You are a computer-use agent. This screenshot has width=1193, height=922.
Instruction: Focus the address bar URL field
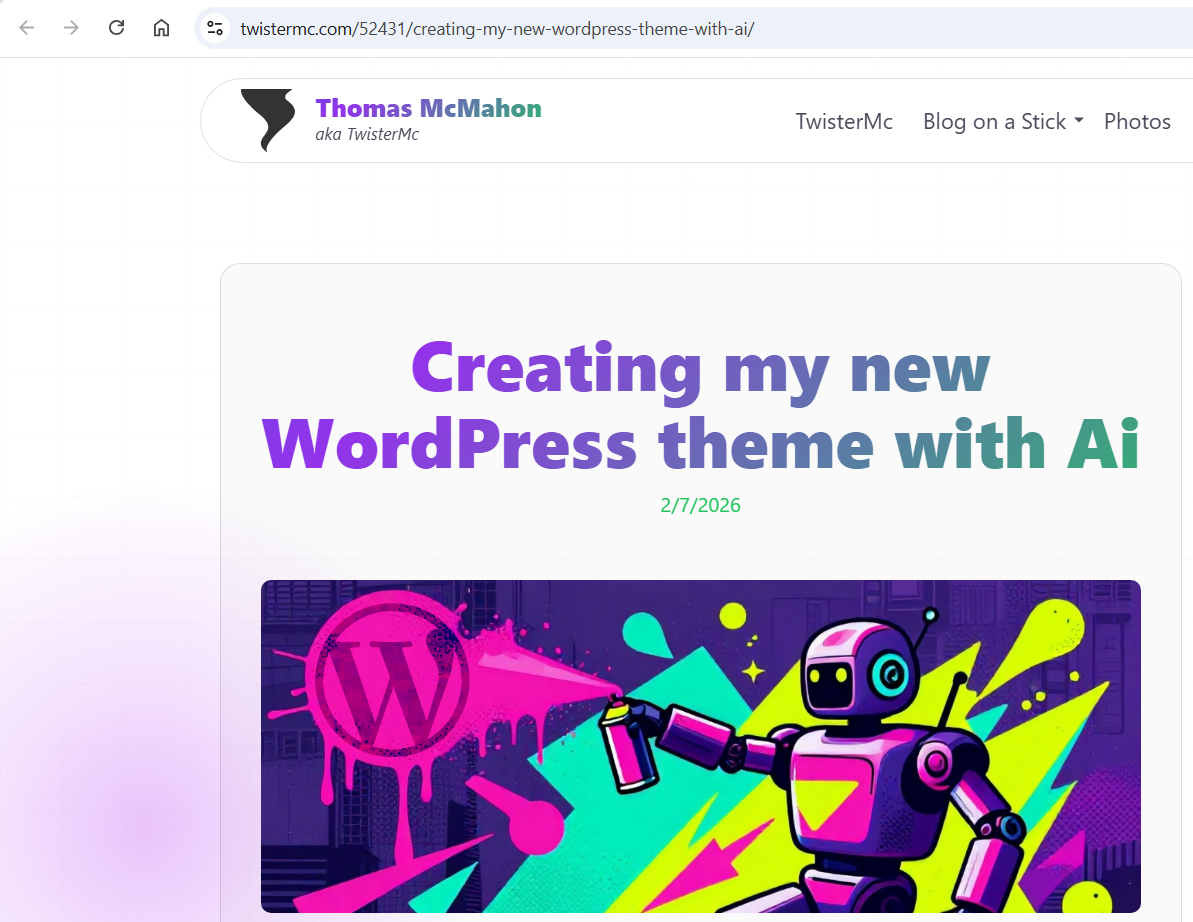[x=600, y=28]
